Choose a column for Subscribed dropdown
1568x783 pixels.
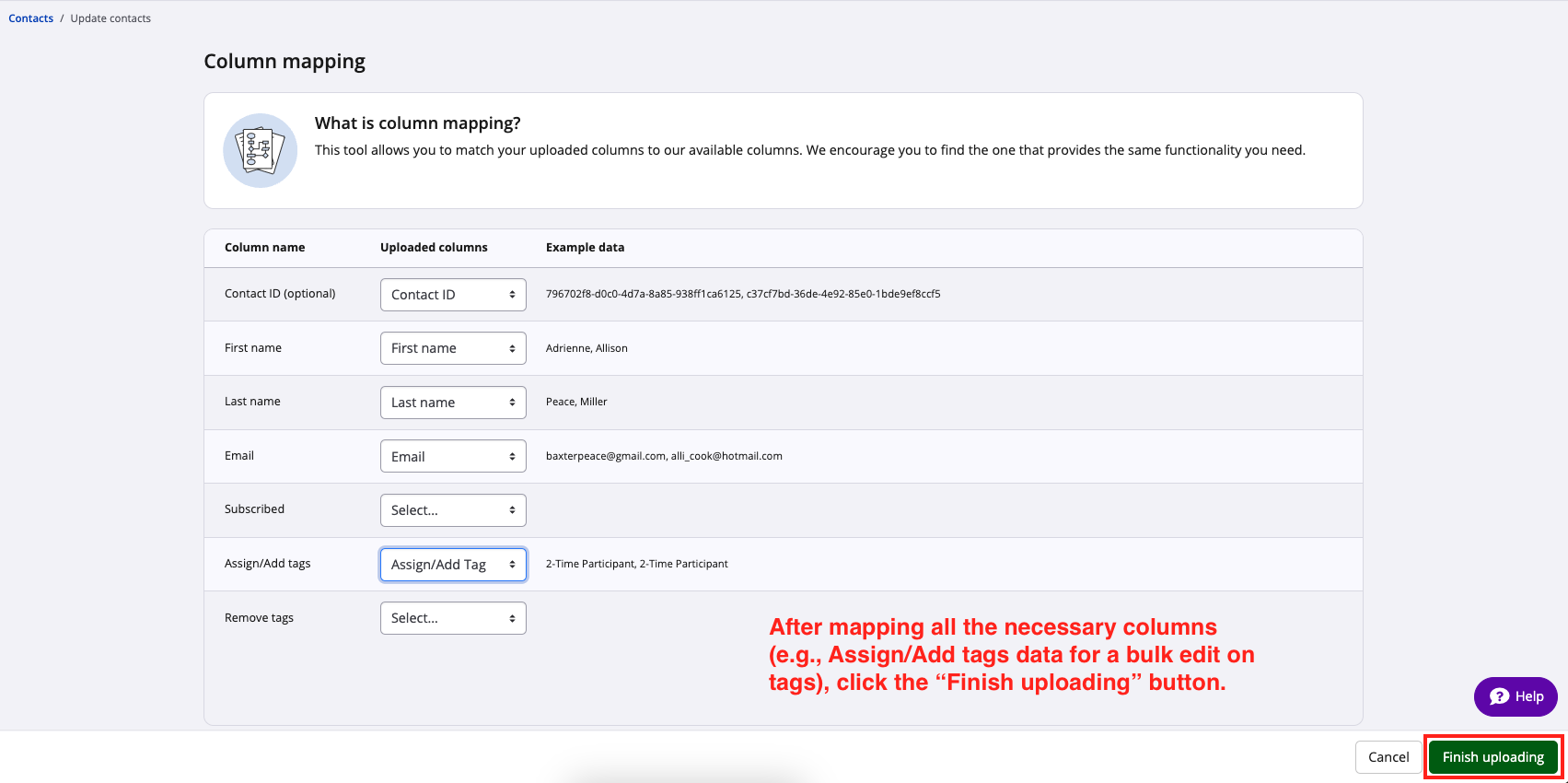point(453,510)
